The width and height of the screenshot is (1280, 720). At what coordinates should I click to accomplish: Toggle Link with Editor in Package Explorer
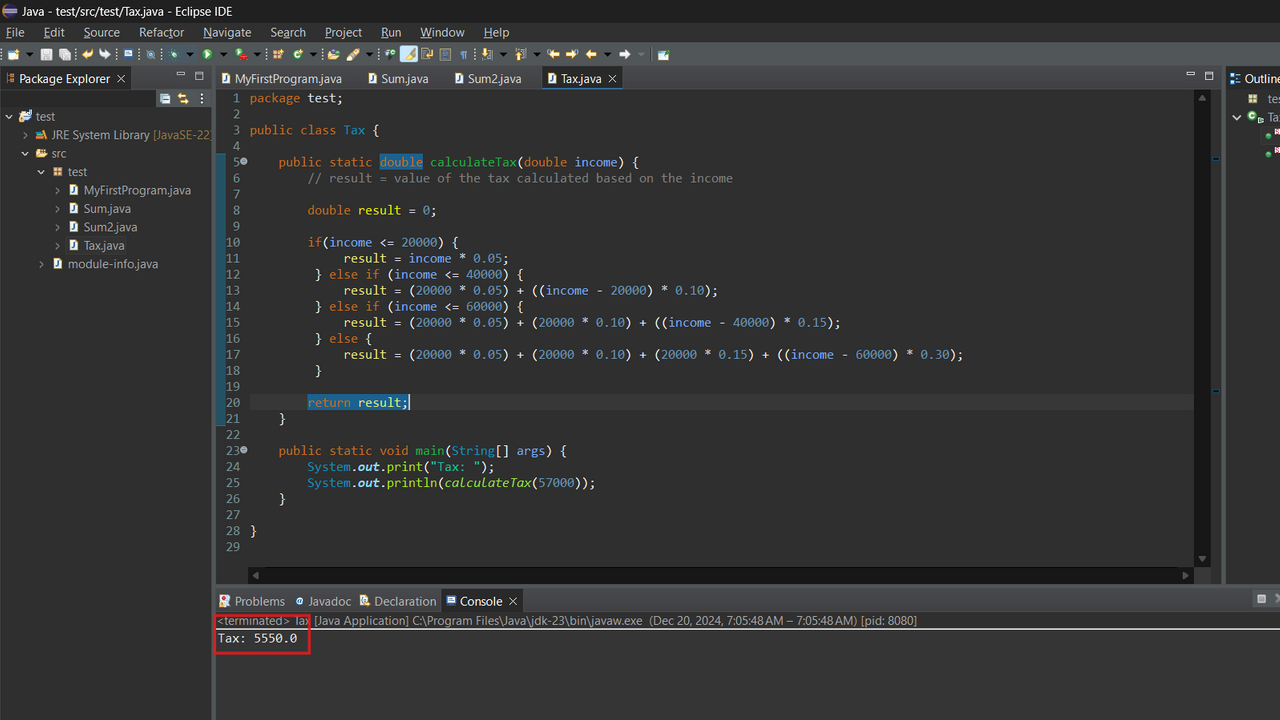coord(183,98)
